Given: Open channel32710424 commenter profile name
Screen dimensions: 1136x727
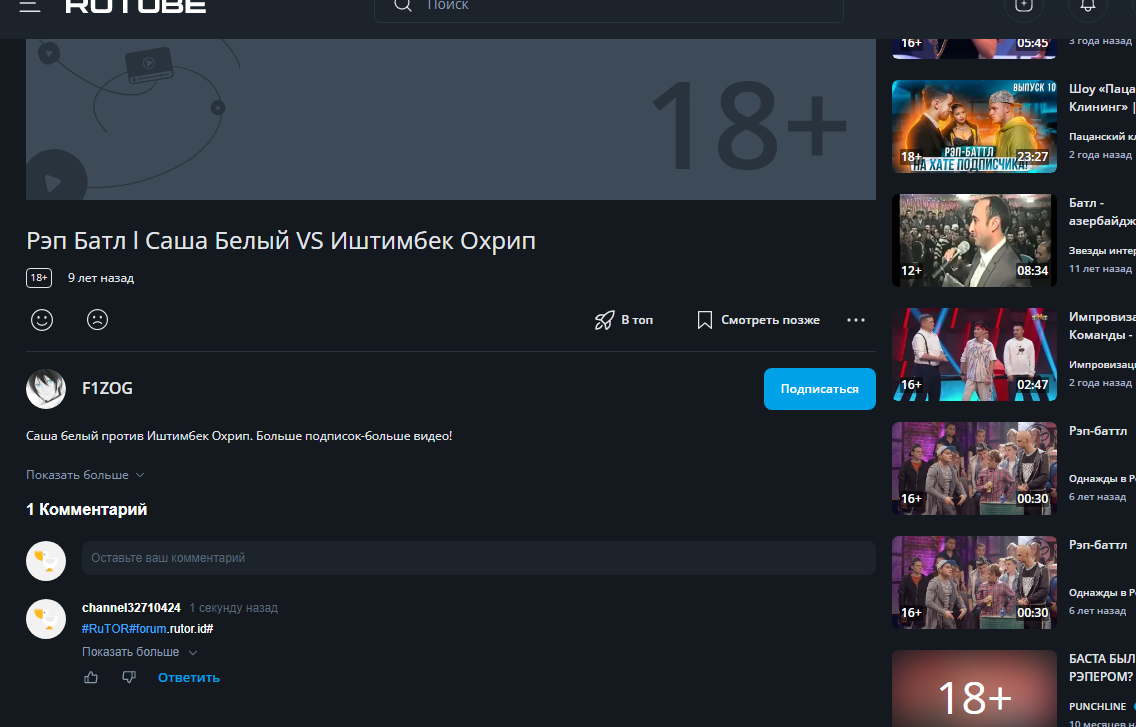Looking at the screenshot, I should [x=131, y=608].
